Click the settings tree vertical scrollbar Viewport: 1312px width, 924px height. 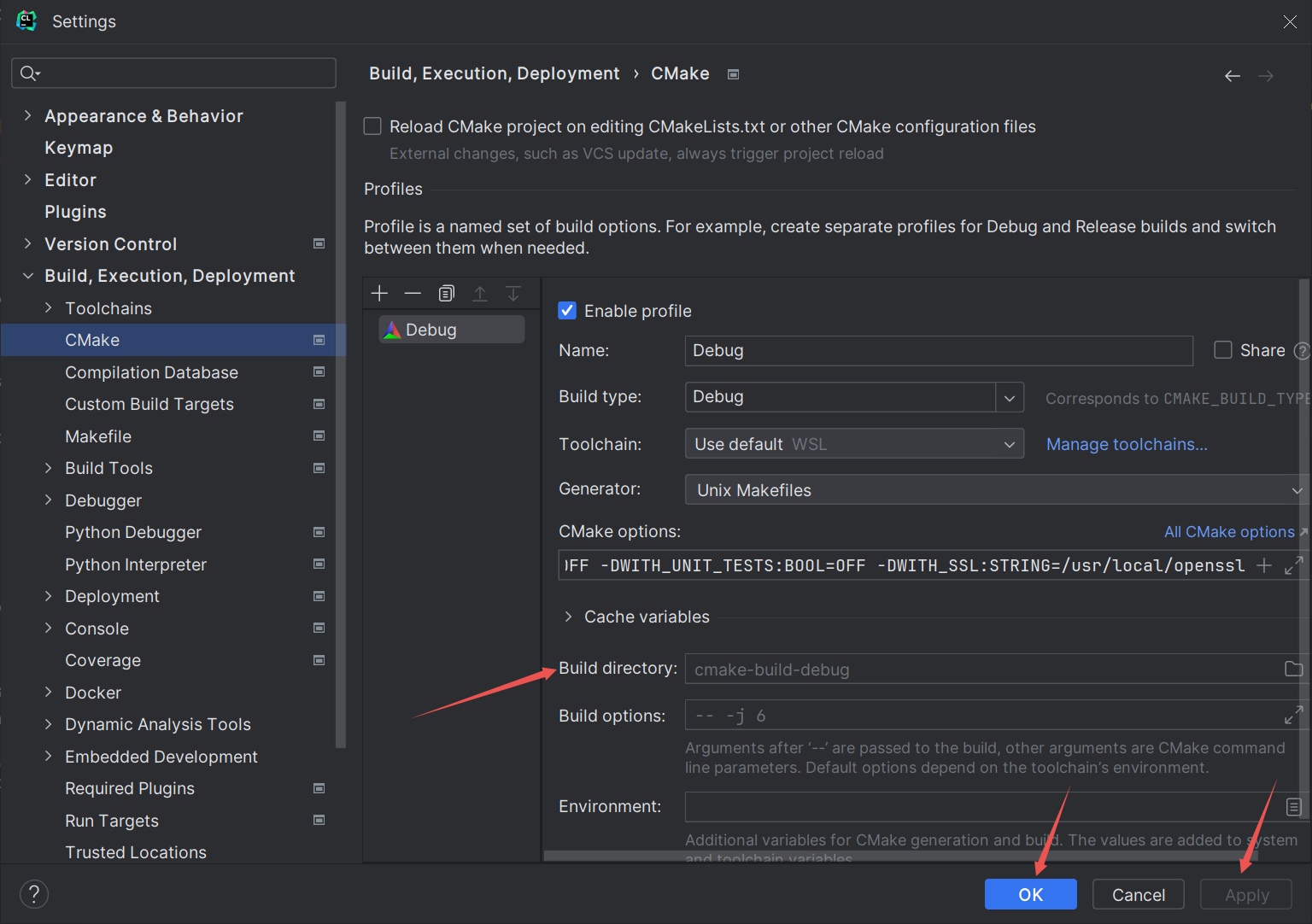tap(341, 424)
